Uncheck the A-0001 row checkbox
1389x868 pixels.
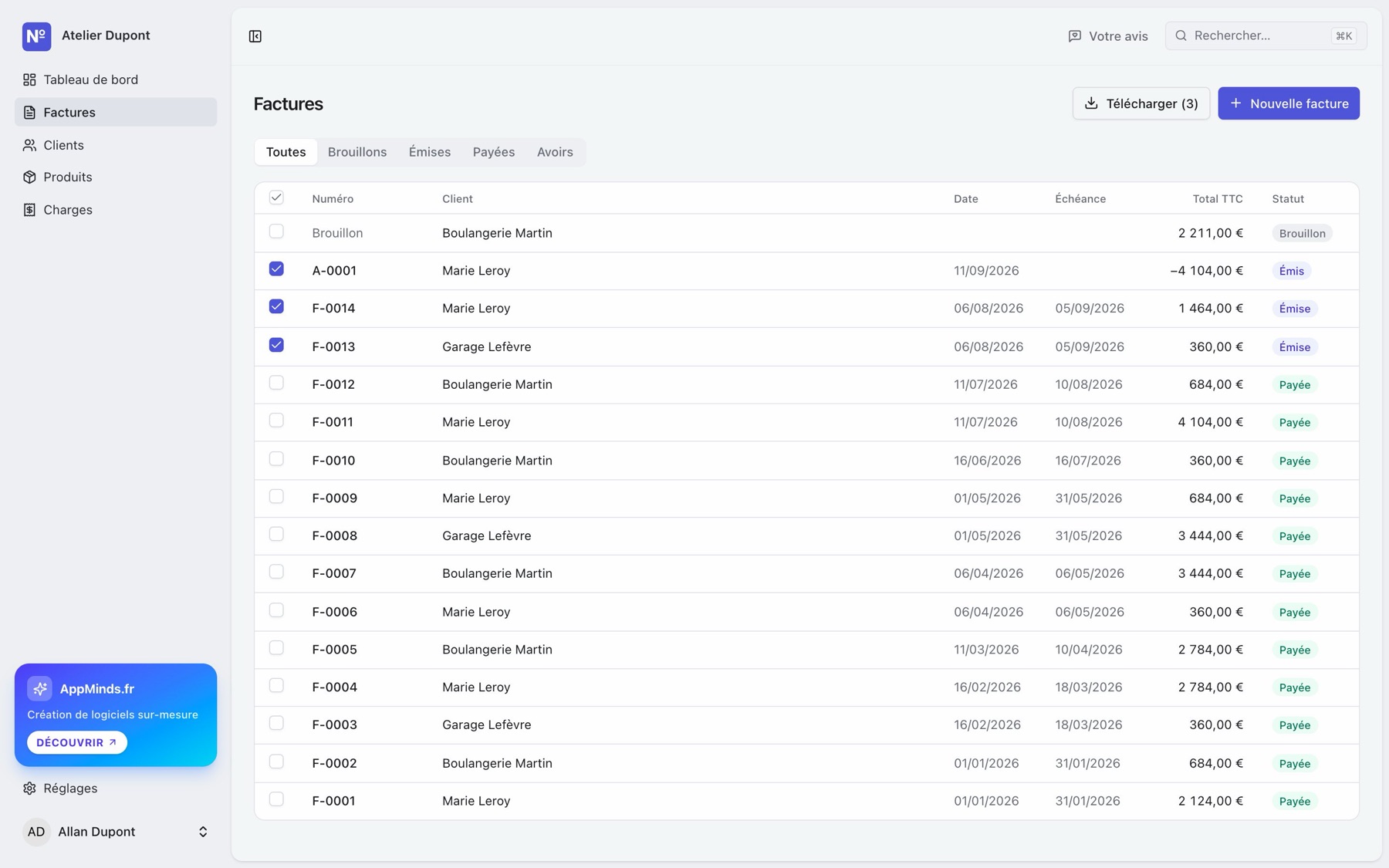tap(276, 269)
